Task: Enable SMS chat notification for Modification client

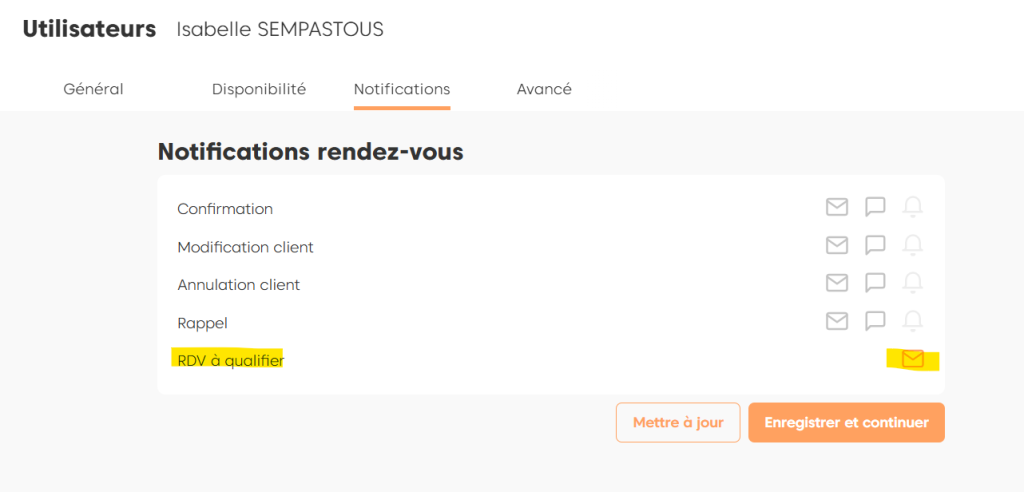Action: point(875,245)
